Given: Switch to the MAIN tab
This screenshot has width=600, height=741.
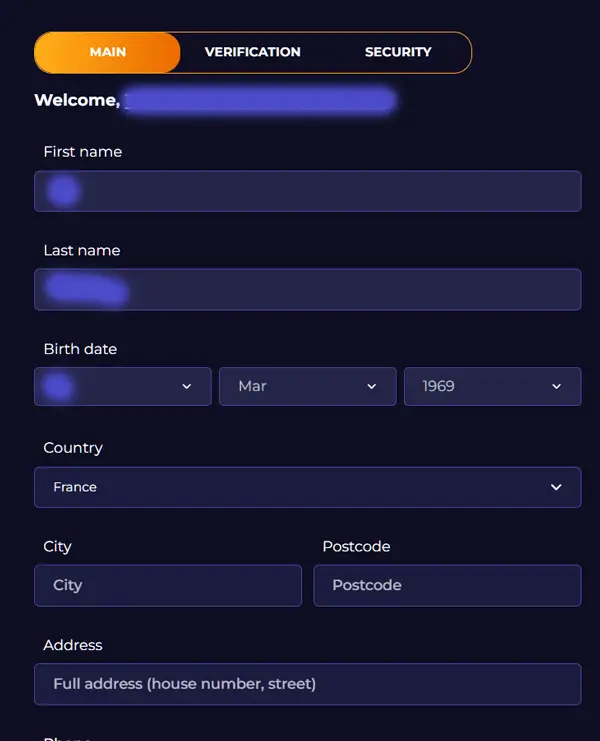Looking at the screenshot, I should tap(108, 52).
